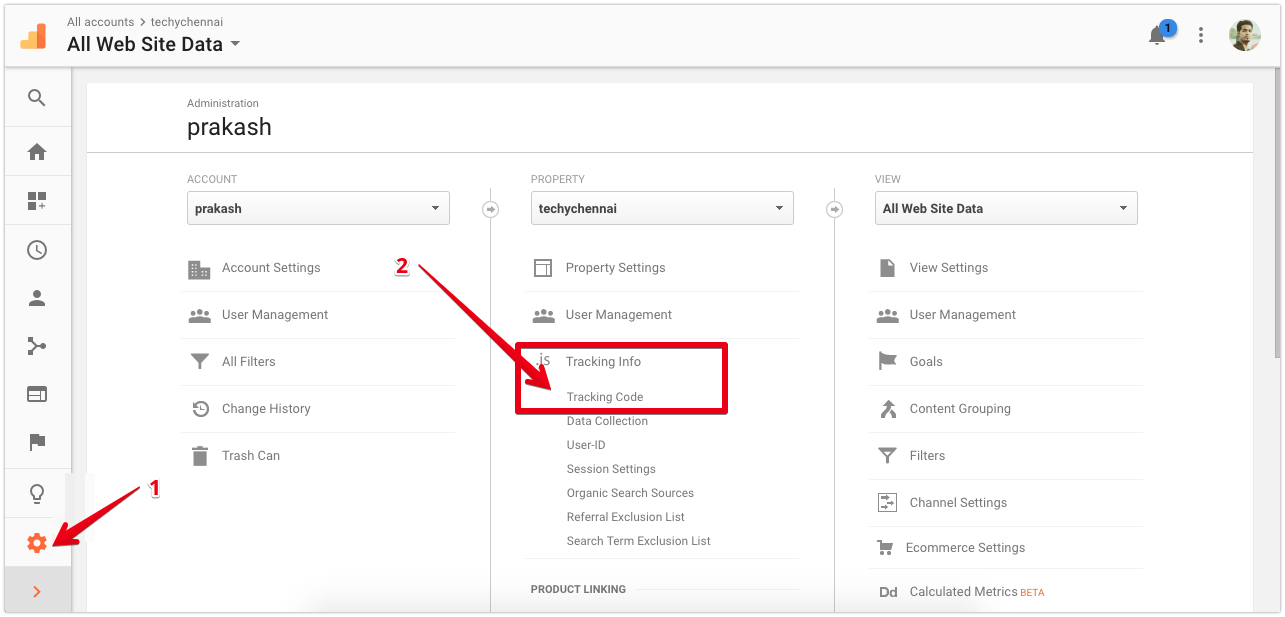Click the Goals flag icon
This screenshot has height=617, width=1285.
(x=887, y=362)
